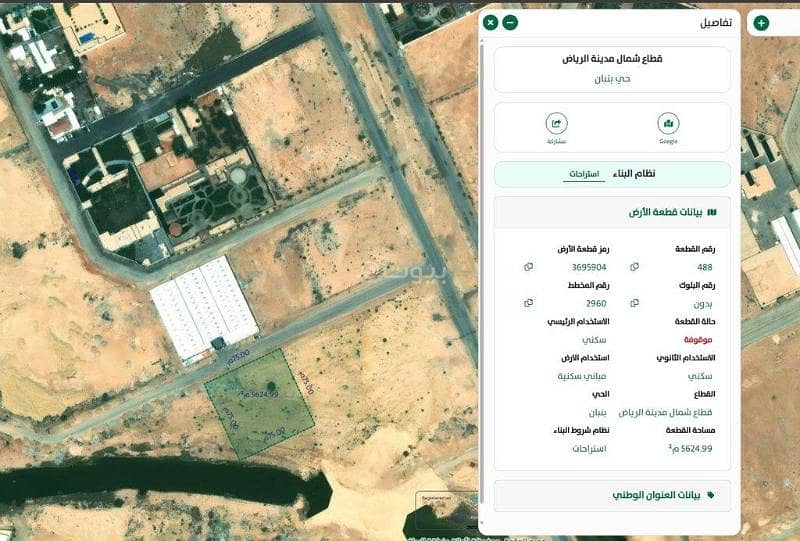This screenshot has height=541, width=800.
Task: Close the تفاصيل details panel
Action: tap(490, 22)
